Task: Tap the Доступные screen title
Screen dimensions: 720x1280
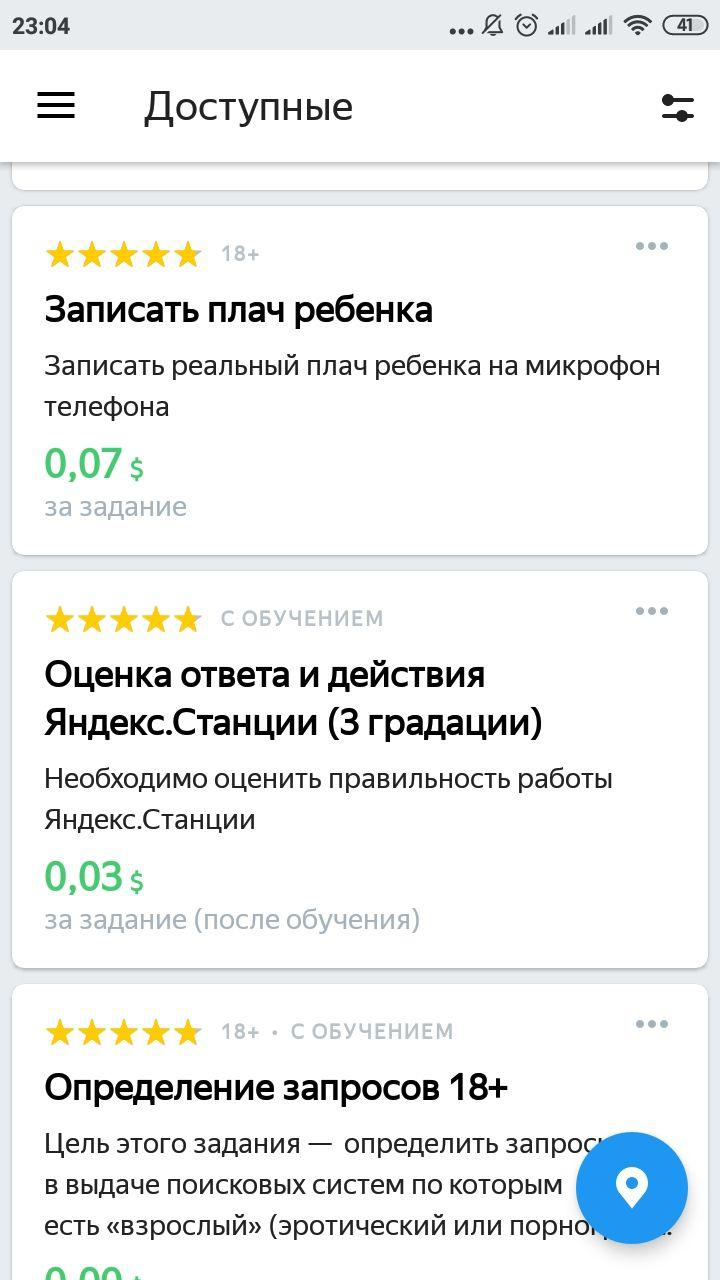Action: pos(248,107)
